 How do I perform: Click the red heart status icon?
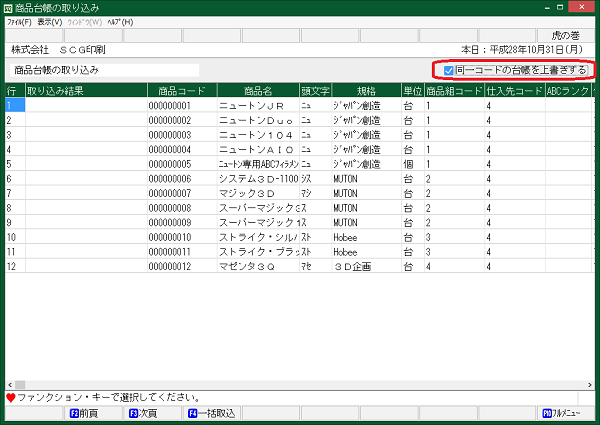coord(11,398)
